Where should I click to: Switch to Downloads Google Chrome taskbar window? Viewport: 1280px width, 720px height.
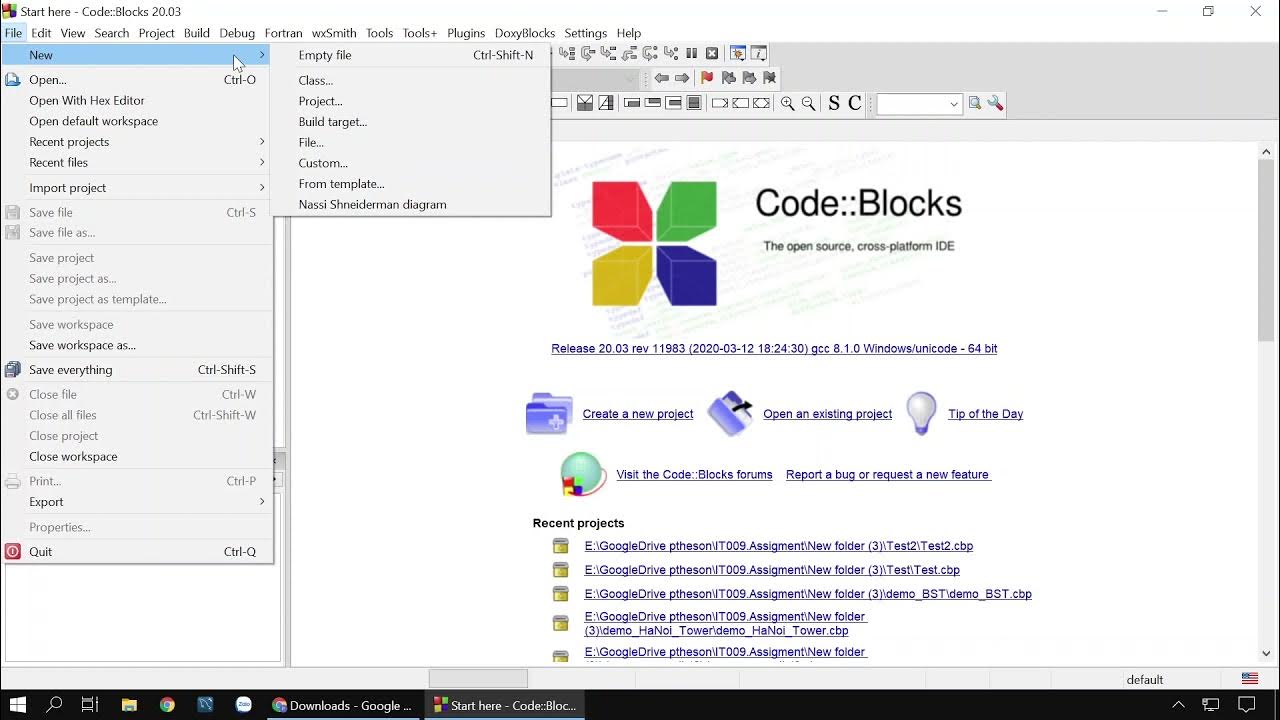point(343,705)
